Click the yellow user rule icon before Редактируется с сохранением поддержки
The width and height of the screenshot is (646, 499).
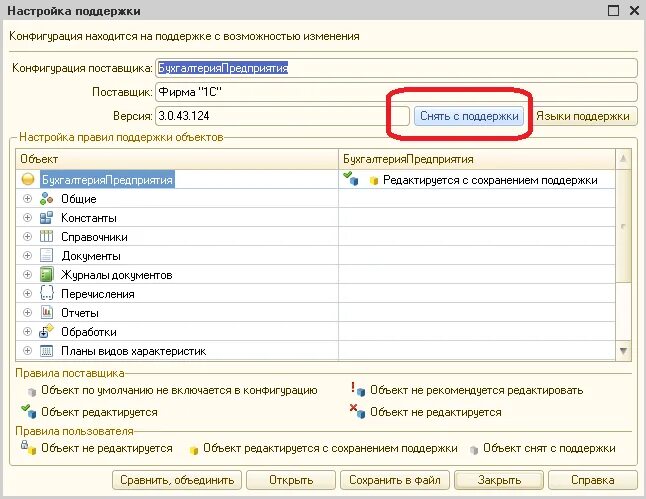(374, 180)
